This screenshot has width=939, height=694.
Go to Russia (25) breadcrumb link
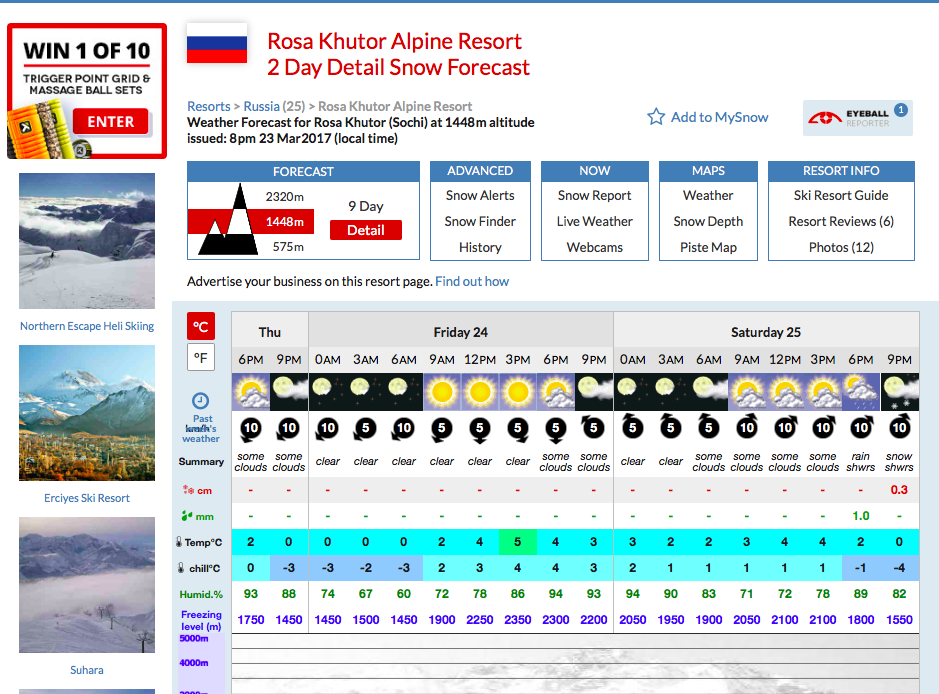pos(274,107)
